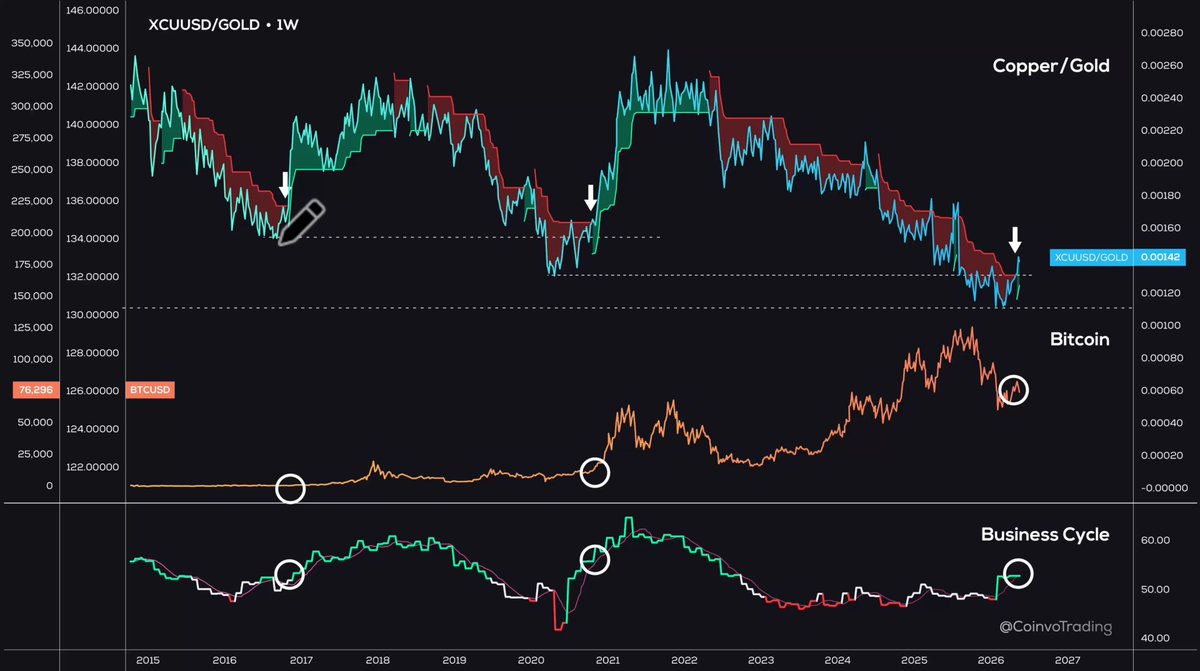Click the 50.00 Business Cycle scale value
Screen dimensions: 1200x671
pyautogui.click(x=1155, y=589)
